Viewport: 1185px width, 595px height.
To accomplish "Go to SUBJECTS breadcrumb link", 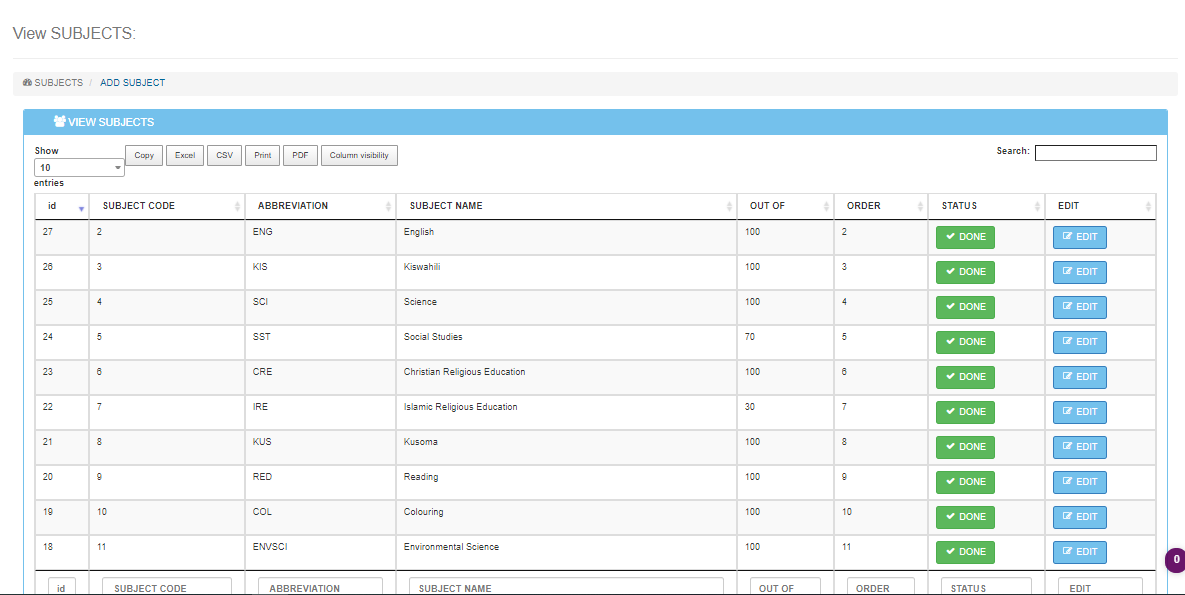I will point(58,83).
